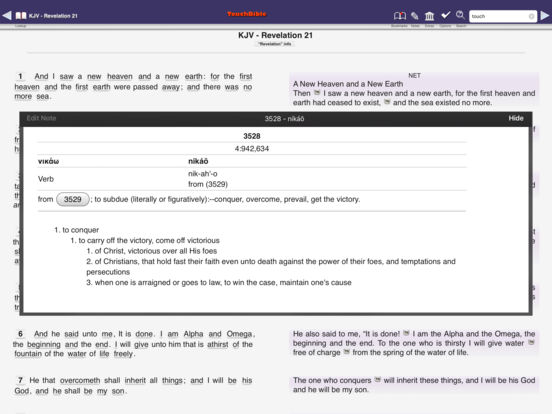Click 'of Christ, victorious over all His foes'

(156, 251)
